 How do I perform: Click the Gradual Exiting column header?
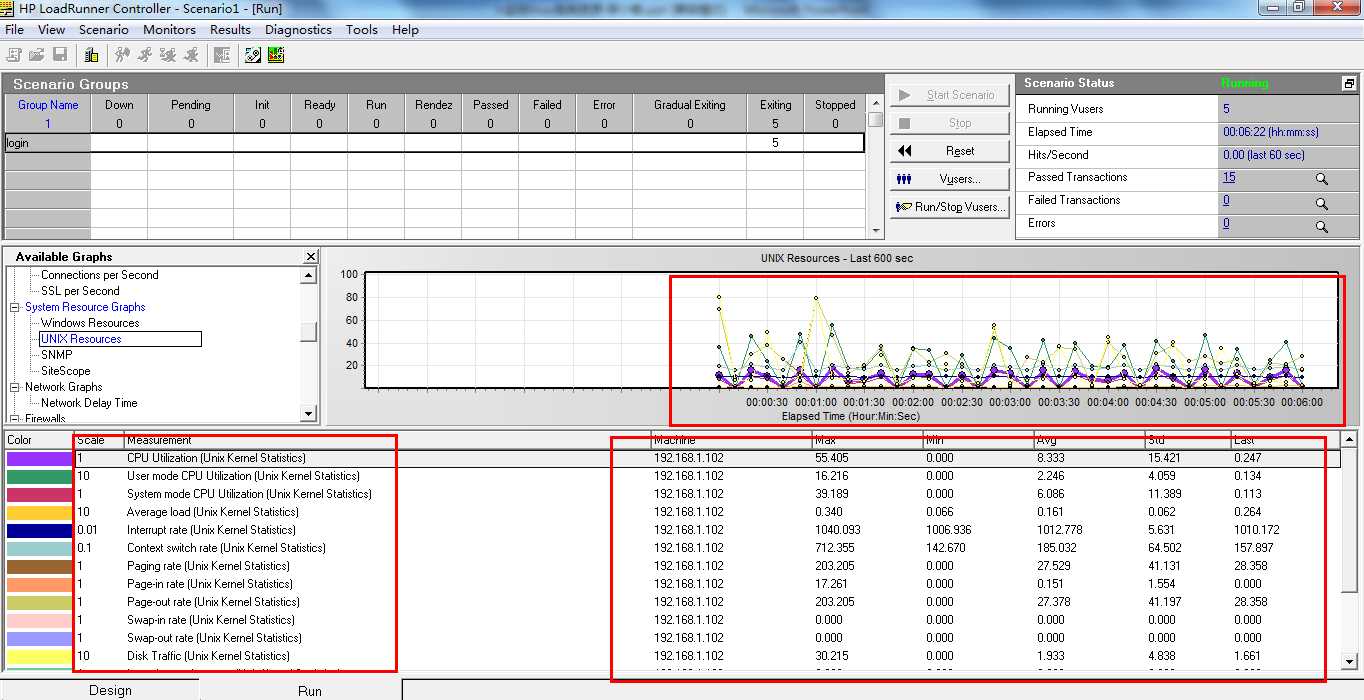(690, 105)
